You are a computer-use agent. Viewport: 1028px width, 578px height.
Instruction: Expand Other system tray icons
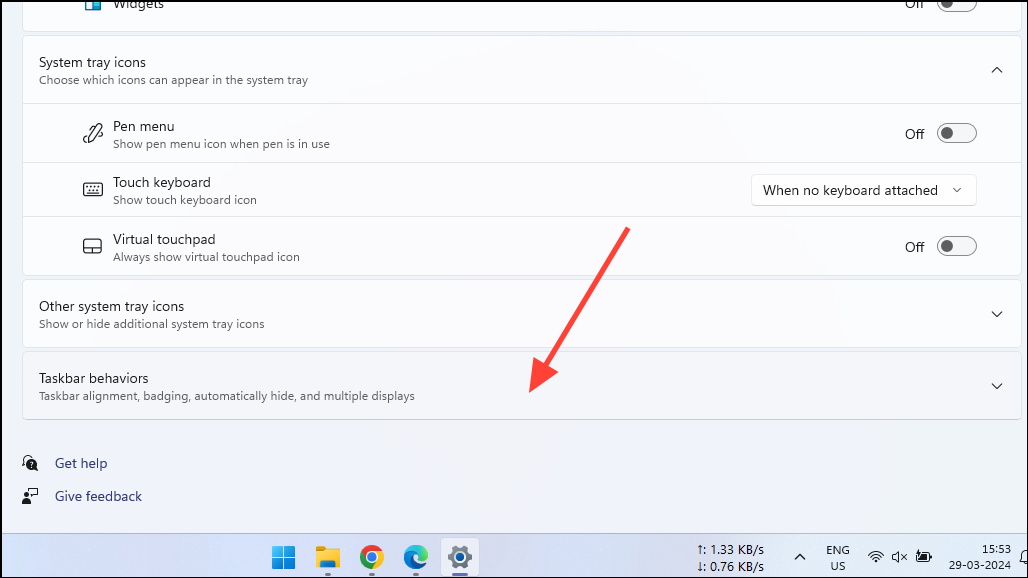(x=996, y=313)
